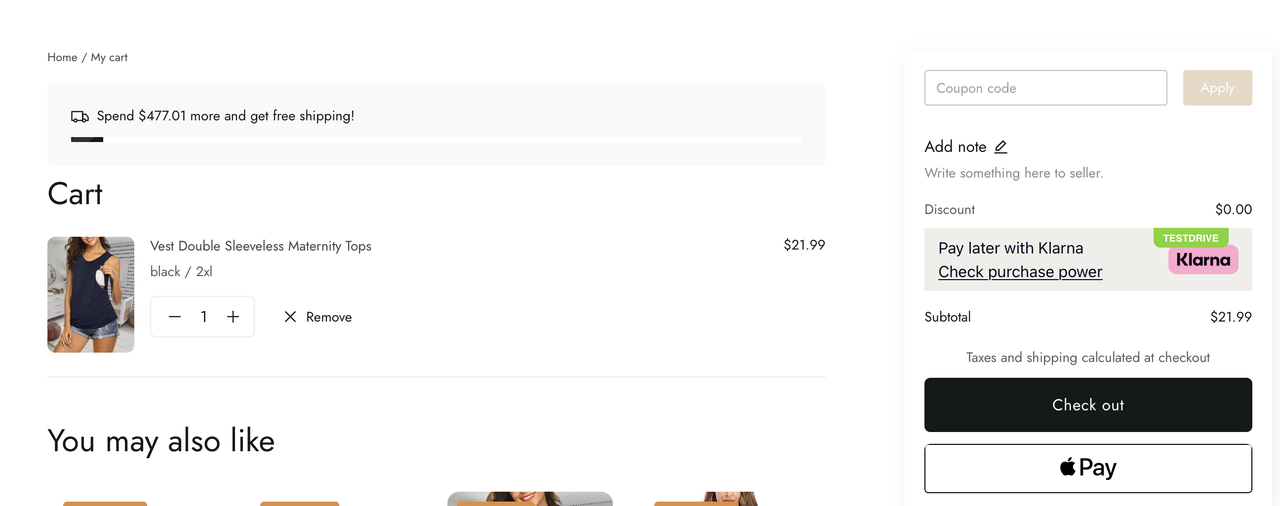This screenshot has width=1280, height=506.
Task: Click the Check out button
Action: tap(1088, 405)
